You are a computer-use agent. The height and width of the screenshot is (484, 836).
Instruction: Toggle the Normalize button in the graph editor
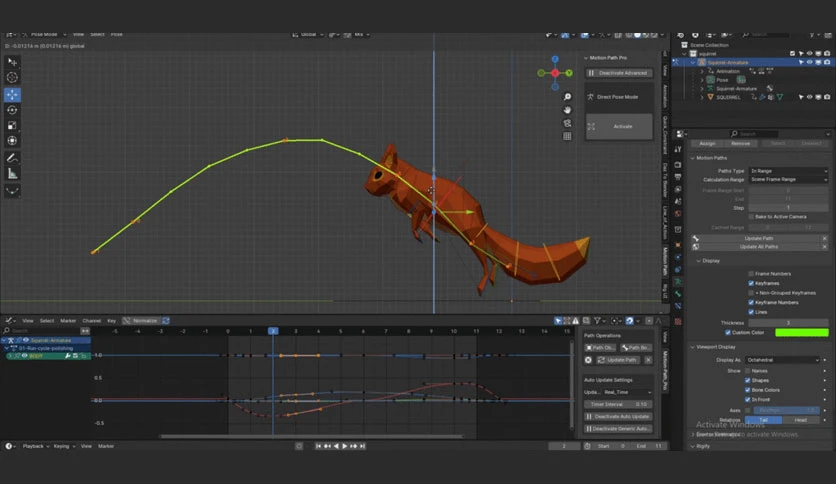141,321
